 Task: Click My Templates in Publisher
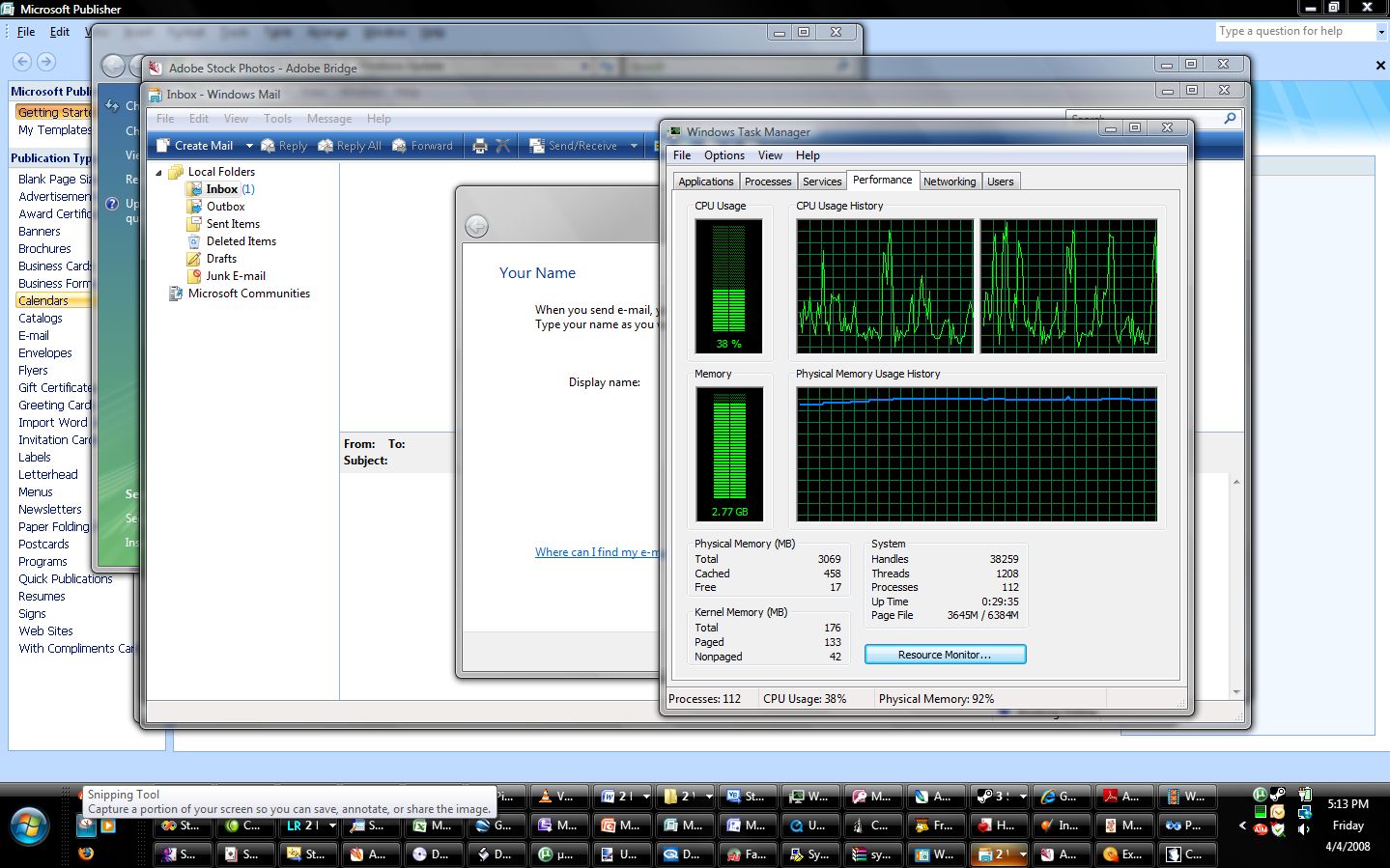pyautogui.click(x=55, y=130)
